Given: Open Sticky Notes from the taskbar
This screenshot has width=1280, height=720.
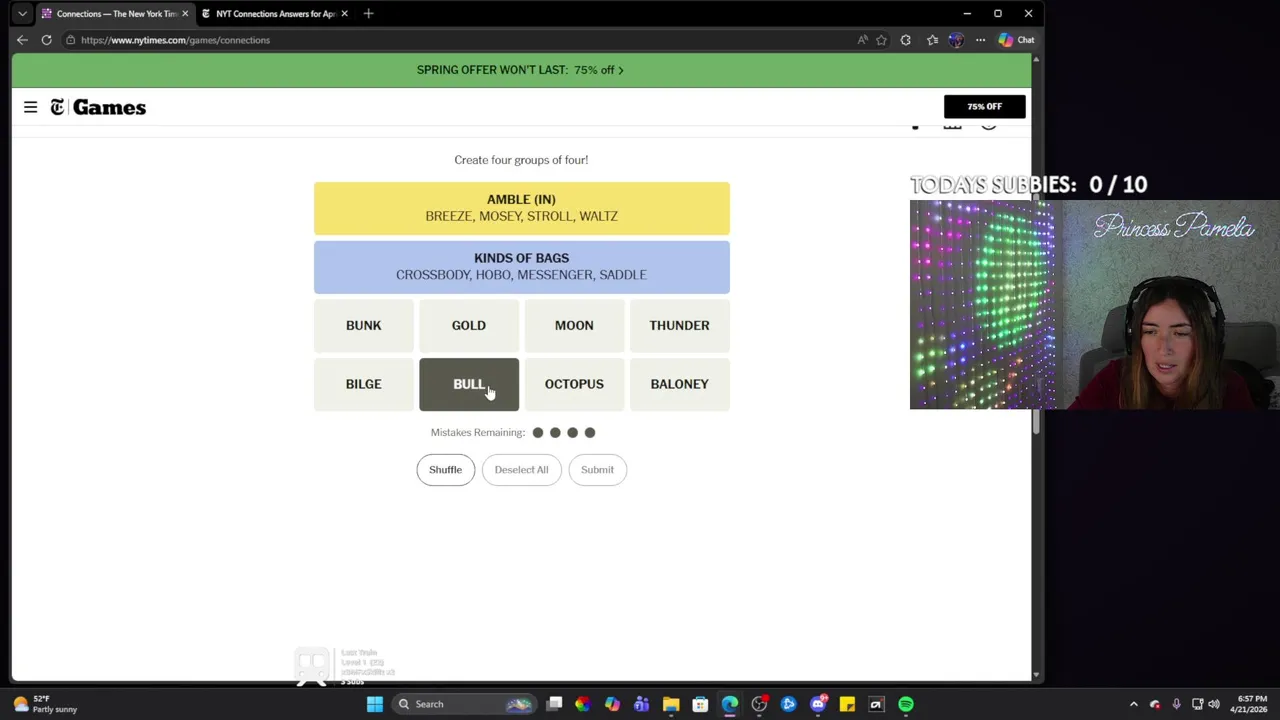Looking at the screenshot, I should (x=847, y=704).
